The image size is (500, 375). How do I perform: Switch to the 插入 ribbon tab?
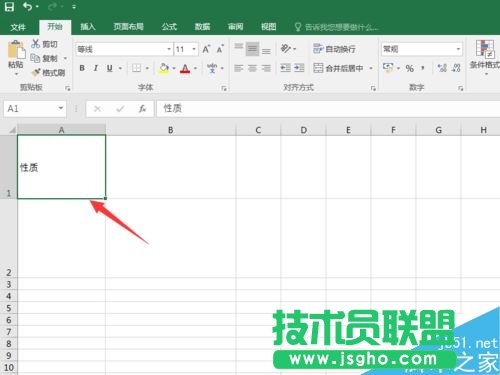click(88, 27)
